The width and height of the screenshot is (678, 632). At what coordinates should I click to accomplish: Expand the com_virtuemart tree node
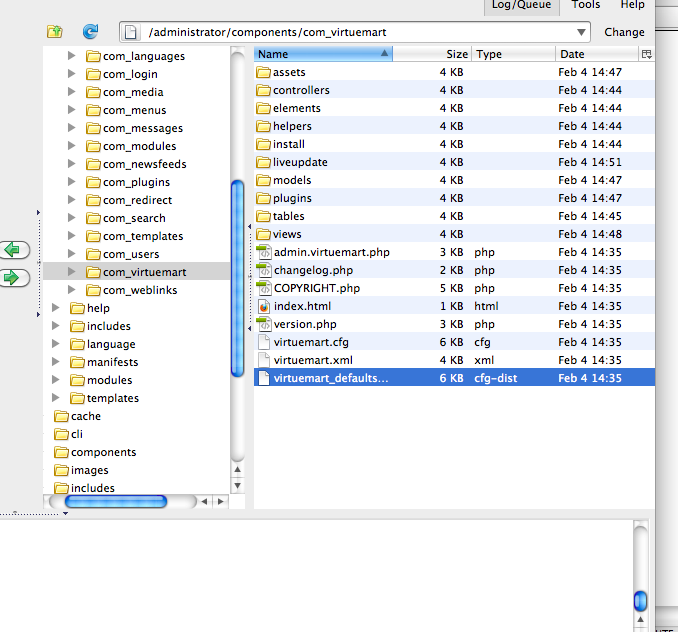[x=71, y=271]
